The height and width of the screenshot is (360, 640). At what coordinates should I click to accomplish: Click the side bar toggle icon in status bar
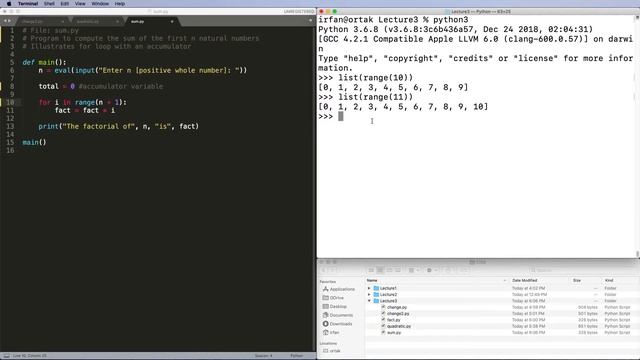[x=6, y=356]
